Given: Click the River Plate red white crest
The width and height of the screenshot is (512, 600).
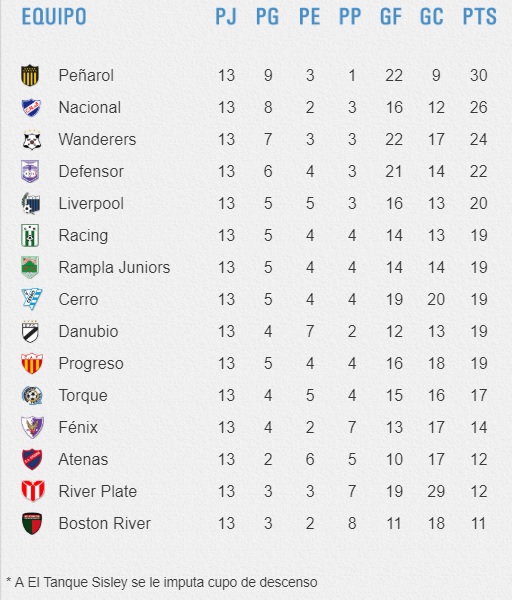Looking at the screenshot, I should 33,491.
